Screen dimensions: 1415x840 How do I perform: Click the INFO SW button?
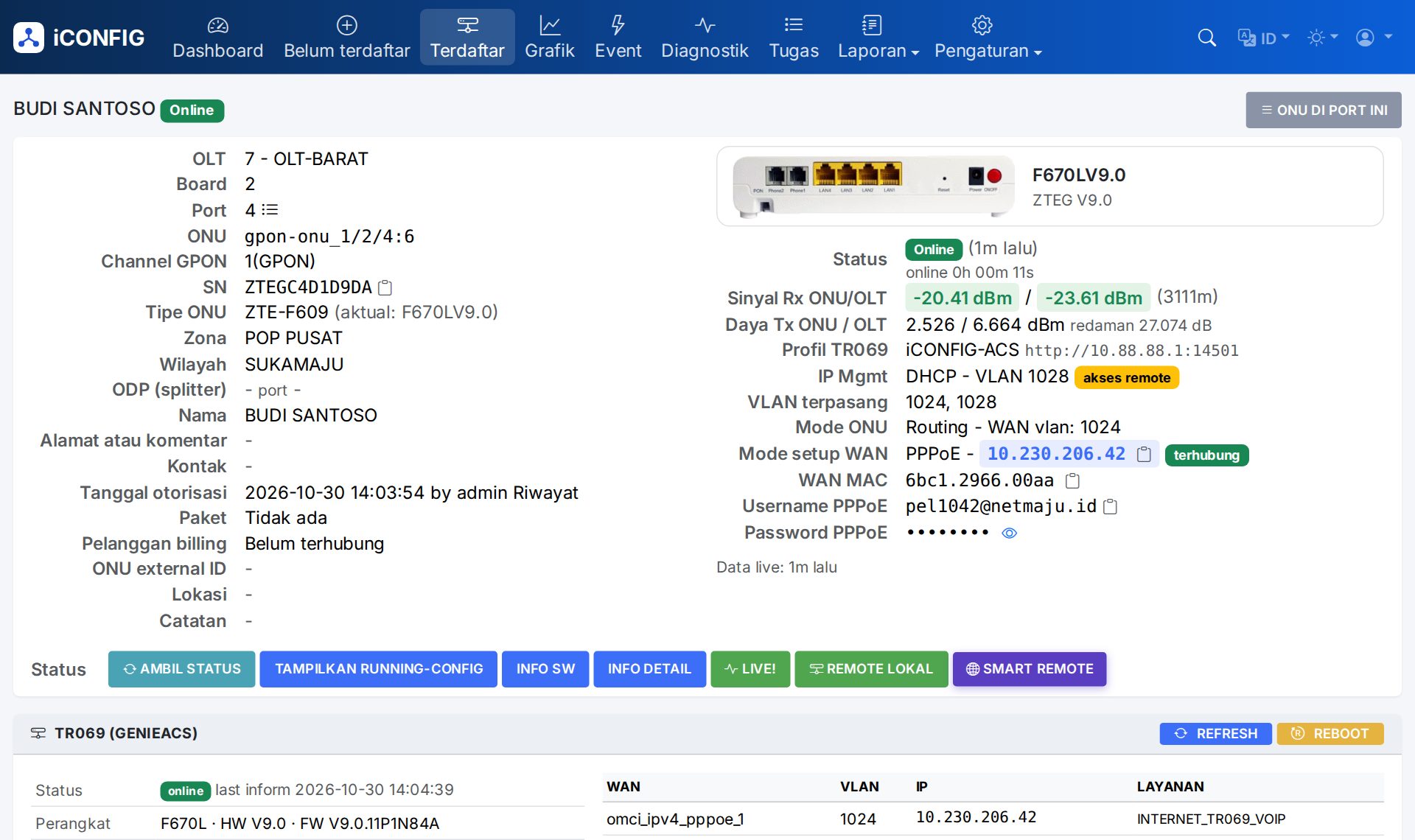point(545,669)
